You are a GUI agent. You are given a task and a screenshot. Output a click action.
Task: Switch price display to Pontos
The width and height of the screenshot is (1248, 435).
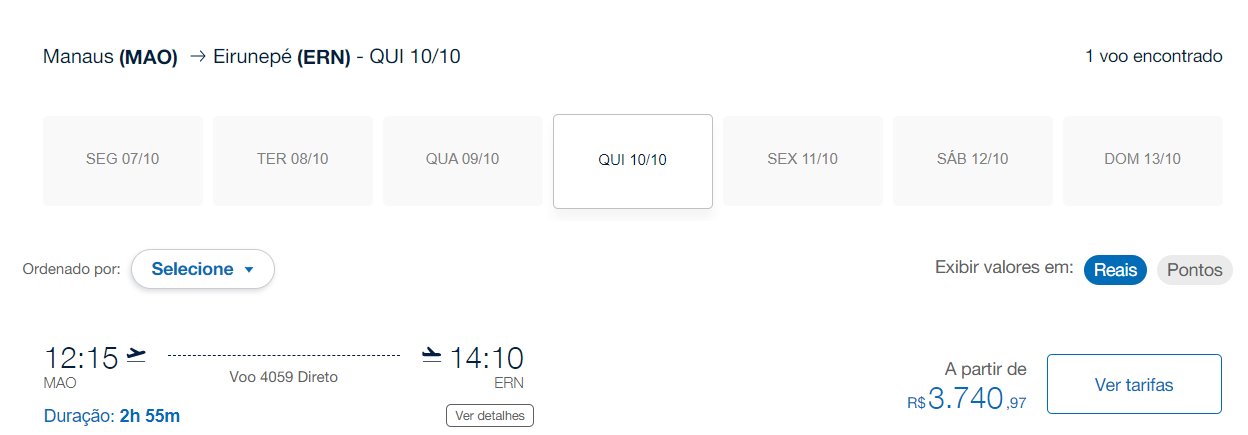tap(1194, 270)
